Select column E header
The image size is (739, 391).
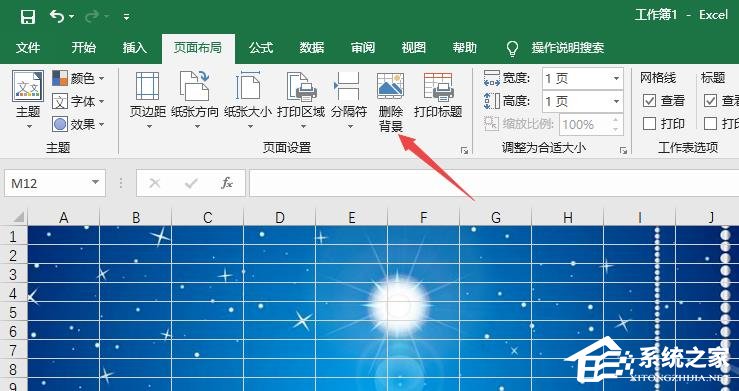point(352,217)
